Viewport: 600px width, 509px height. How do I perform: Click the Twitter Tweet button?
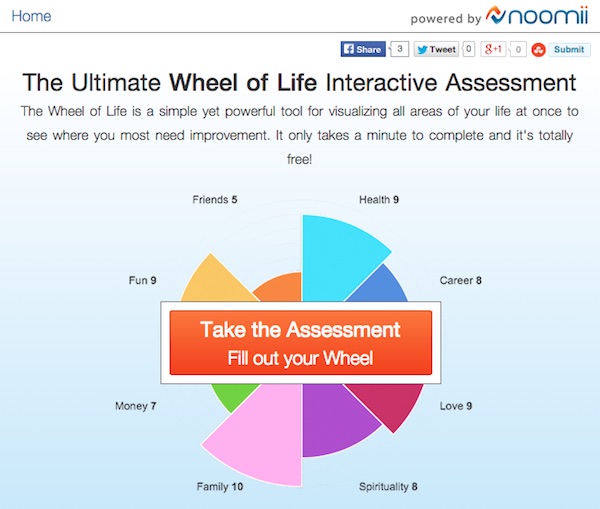pos(436,49)
